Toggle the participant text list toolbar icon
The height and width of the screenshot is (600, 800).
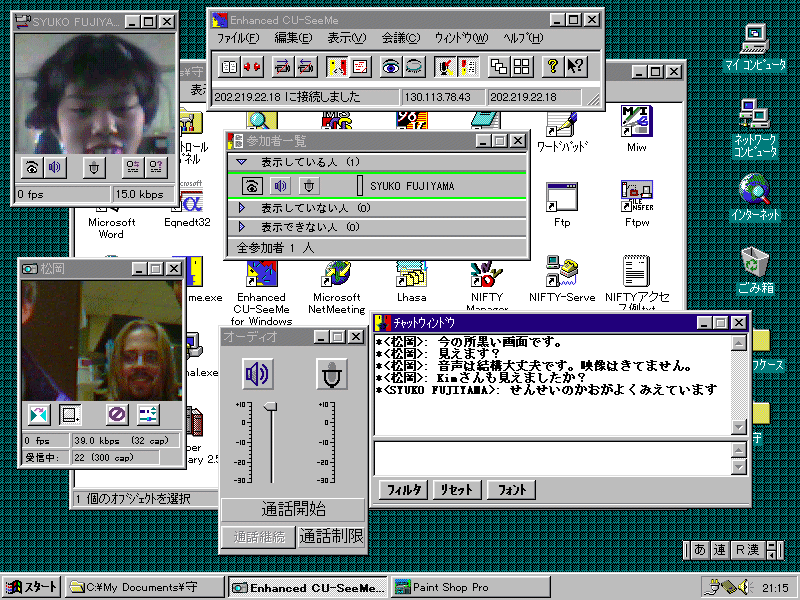click(x=468, y=67)
